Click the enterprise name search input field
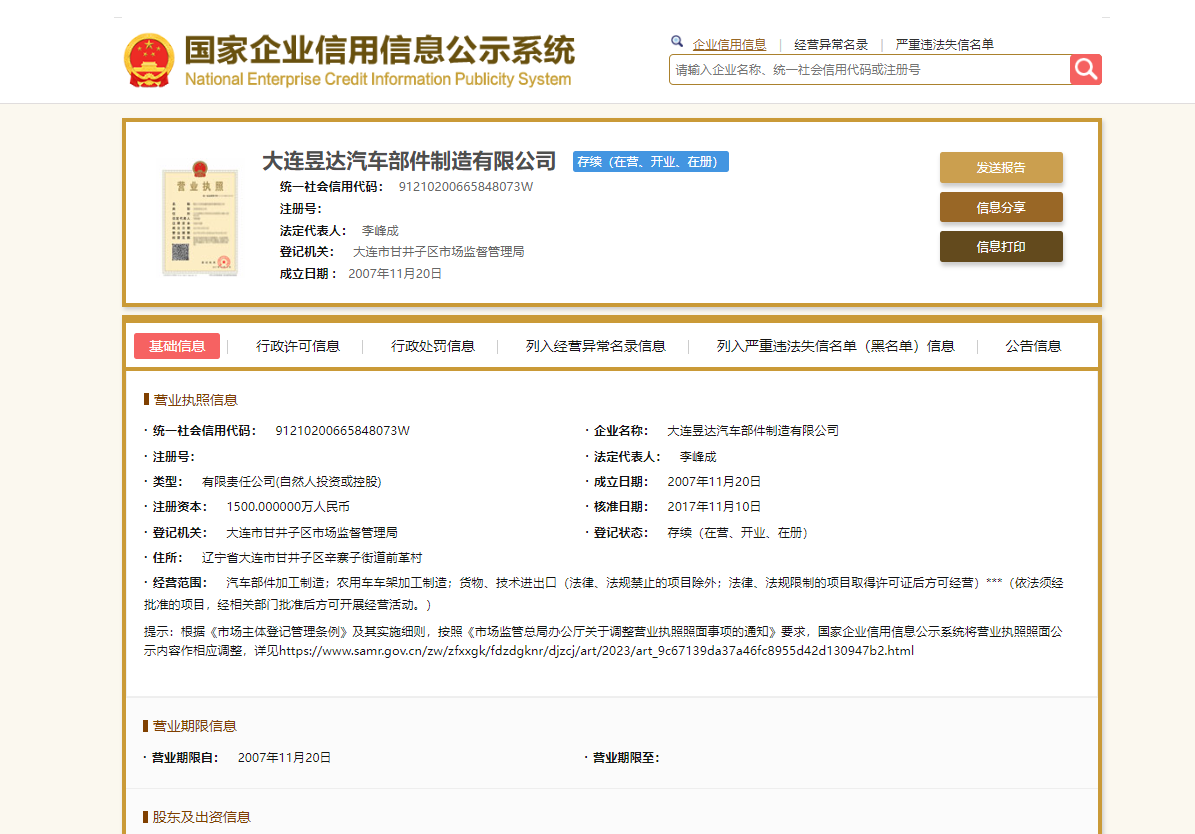 coord(870,69)
